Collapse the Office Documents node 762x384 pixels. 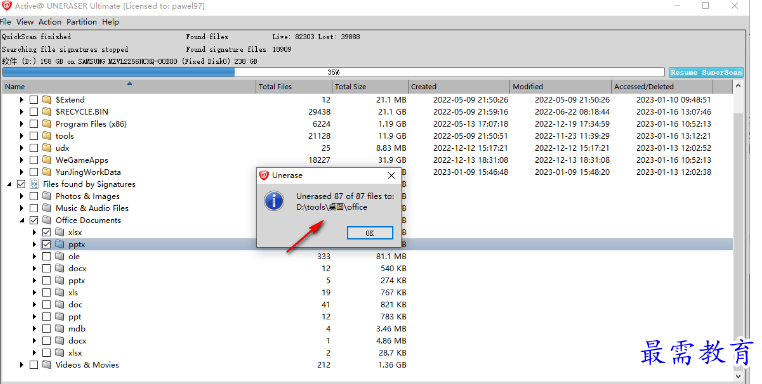pyautogui.click(x=22, y=220)
